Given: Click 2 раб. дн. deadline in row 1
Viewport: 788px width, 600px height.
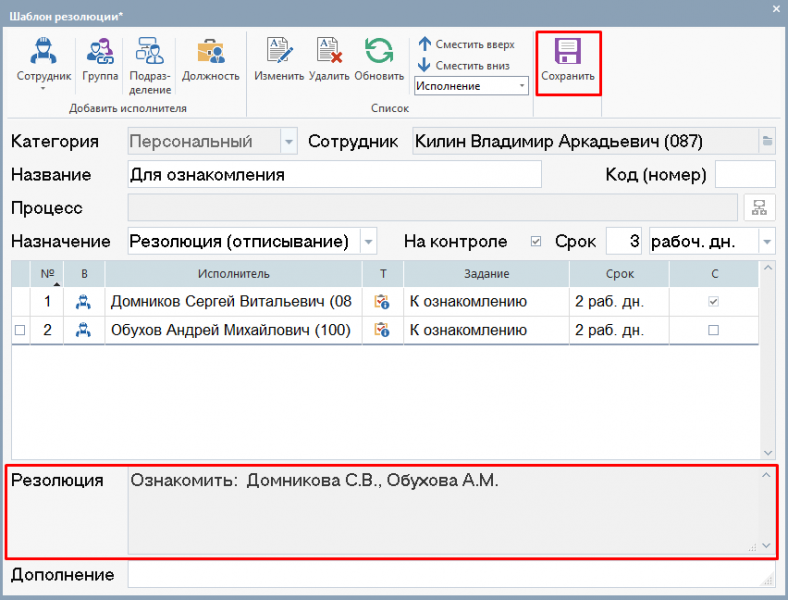Looking at the screenshot, I should [610, 302].
